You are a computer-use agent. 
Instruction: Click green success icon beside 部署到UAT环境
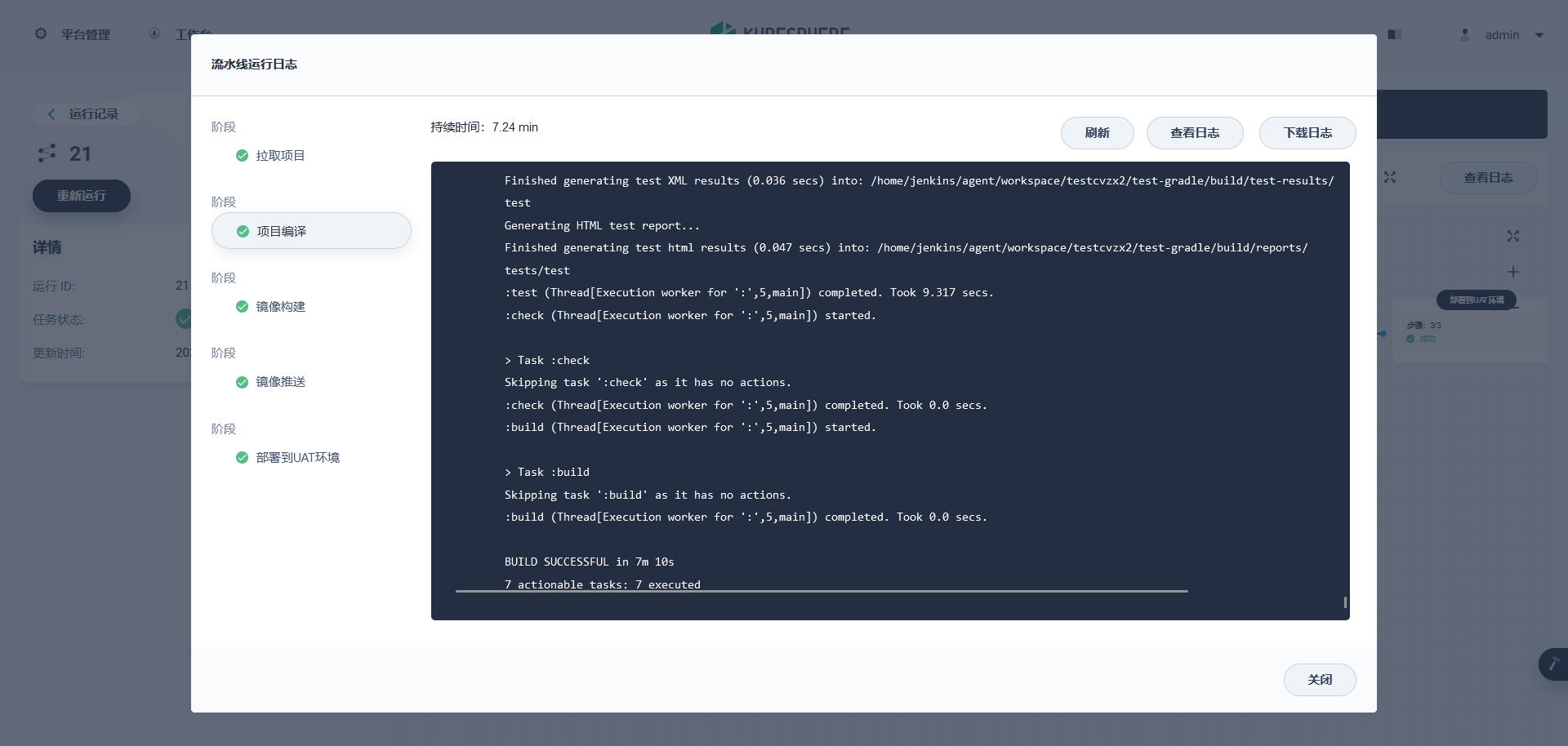click(x=242, y=458)
